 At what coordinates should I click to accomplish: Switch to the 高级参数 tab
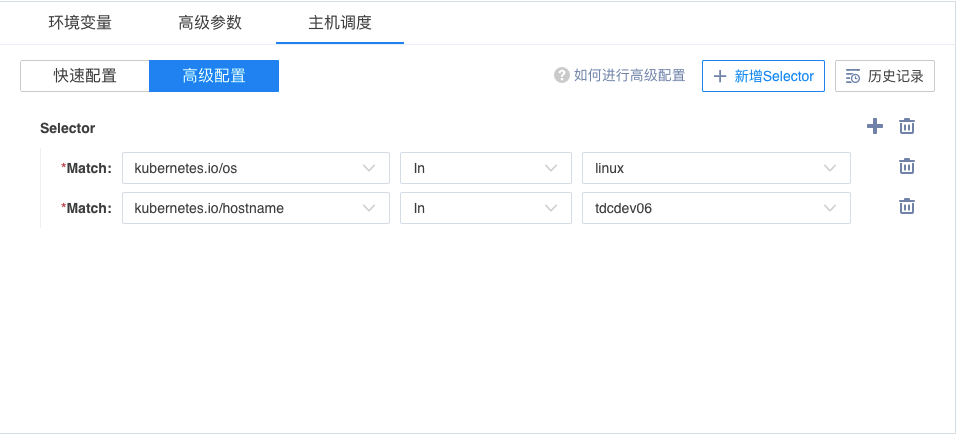click(x=210, y=23)
